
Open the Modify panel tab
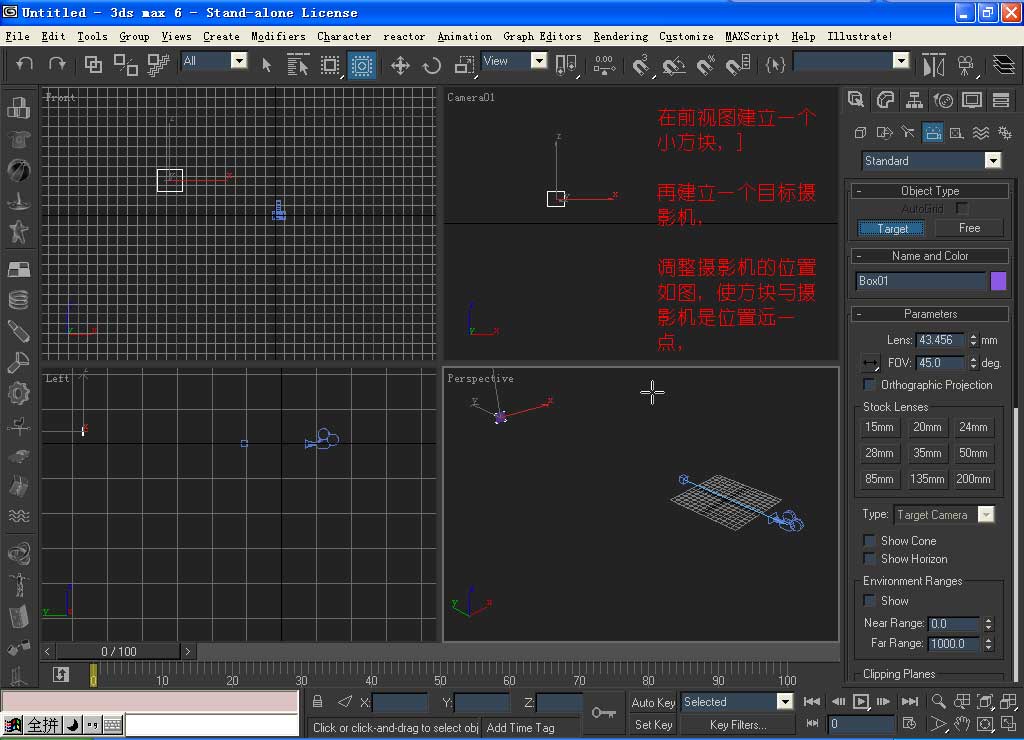(886, 99)
